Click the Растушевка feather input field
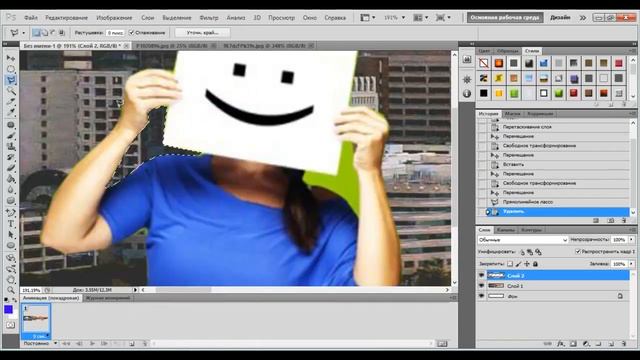The height and width of the screenshot is (360, 640). point(115,32)
